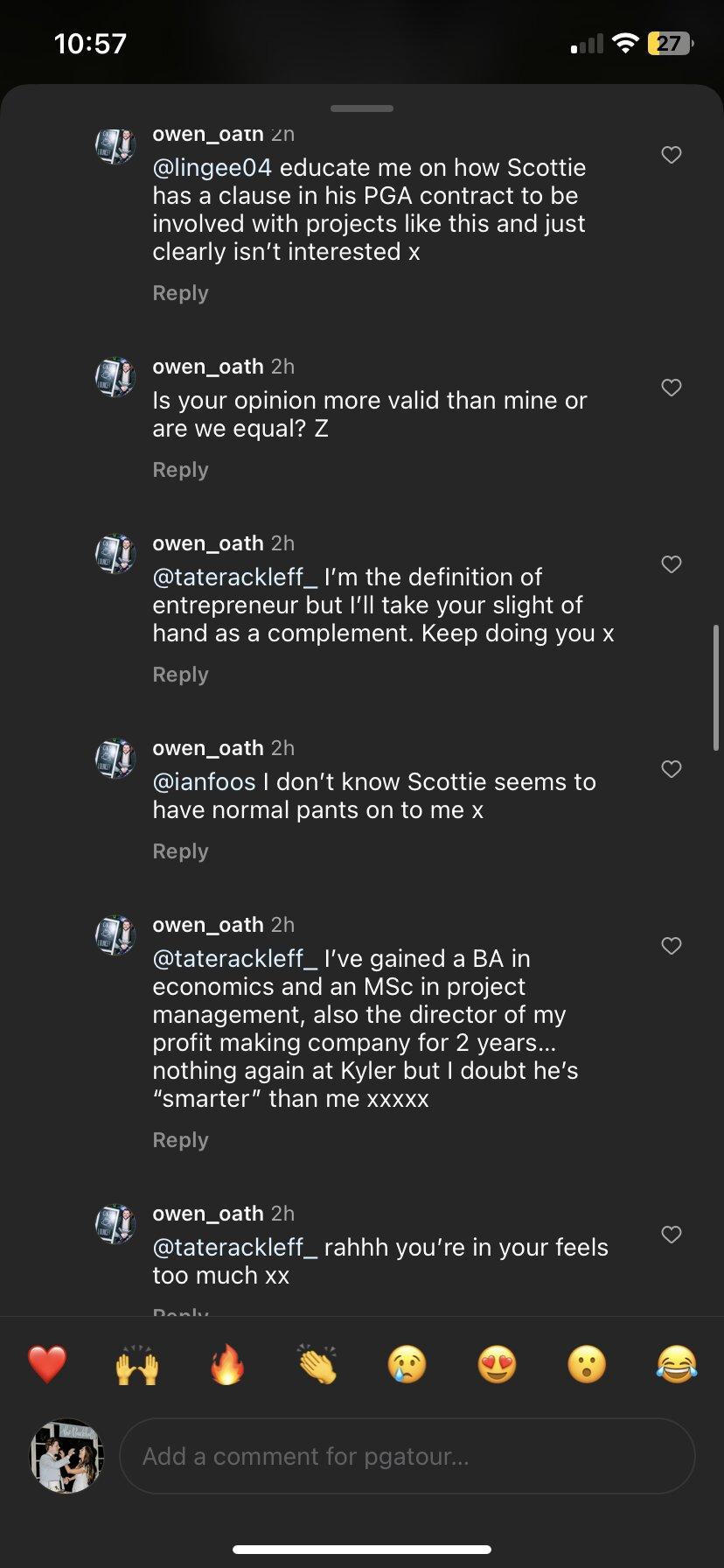Tap the crying face emoji reaction
Screen dimensions: 724x1568
(x=407, y=1364)
